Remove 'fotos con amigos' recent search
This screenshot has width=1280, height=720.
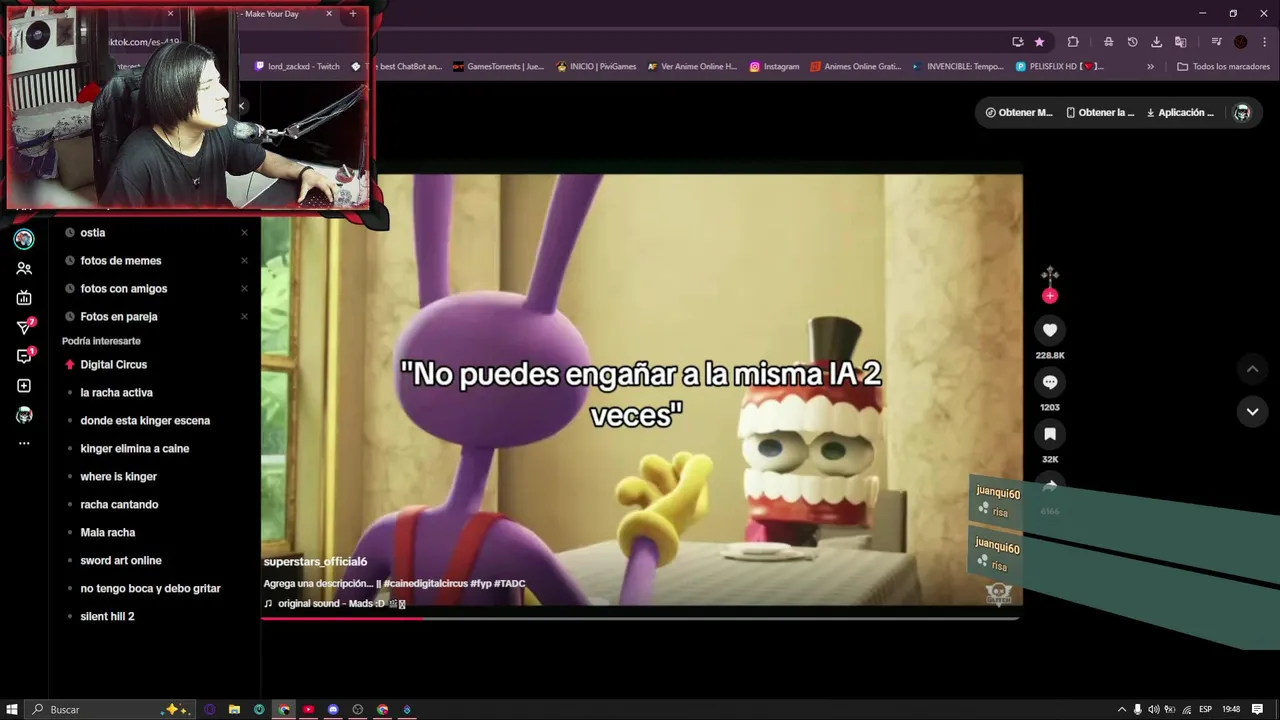point(244,289)
